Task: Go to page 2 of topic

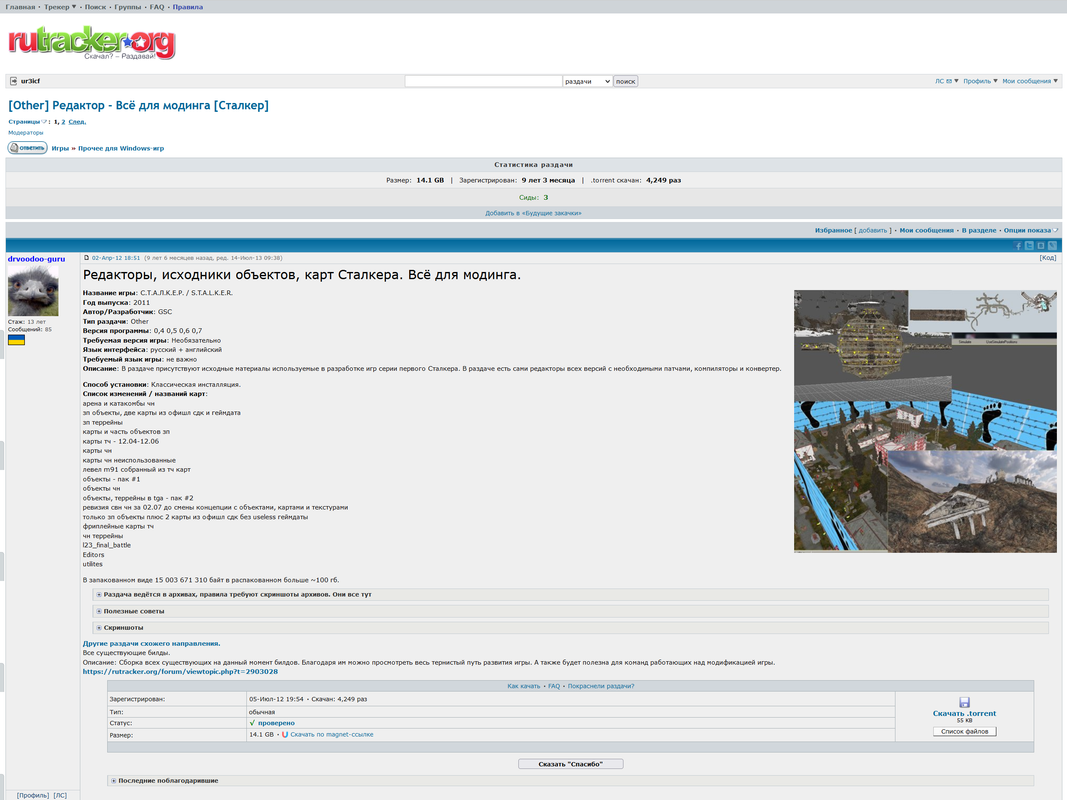Action: coord(63,122)
